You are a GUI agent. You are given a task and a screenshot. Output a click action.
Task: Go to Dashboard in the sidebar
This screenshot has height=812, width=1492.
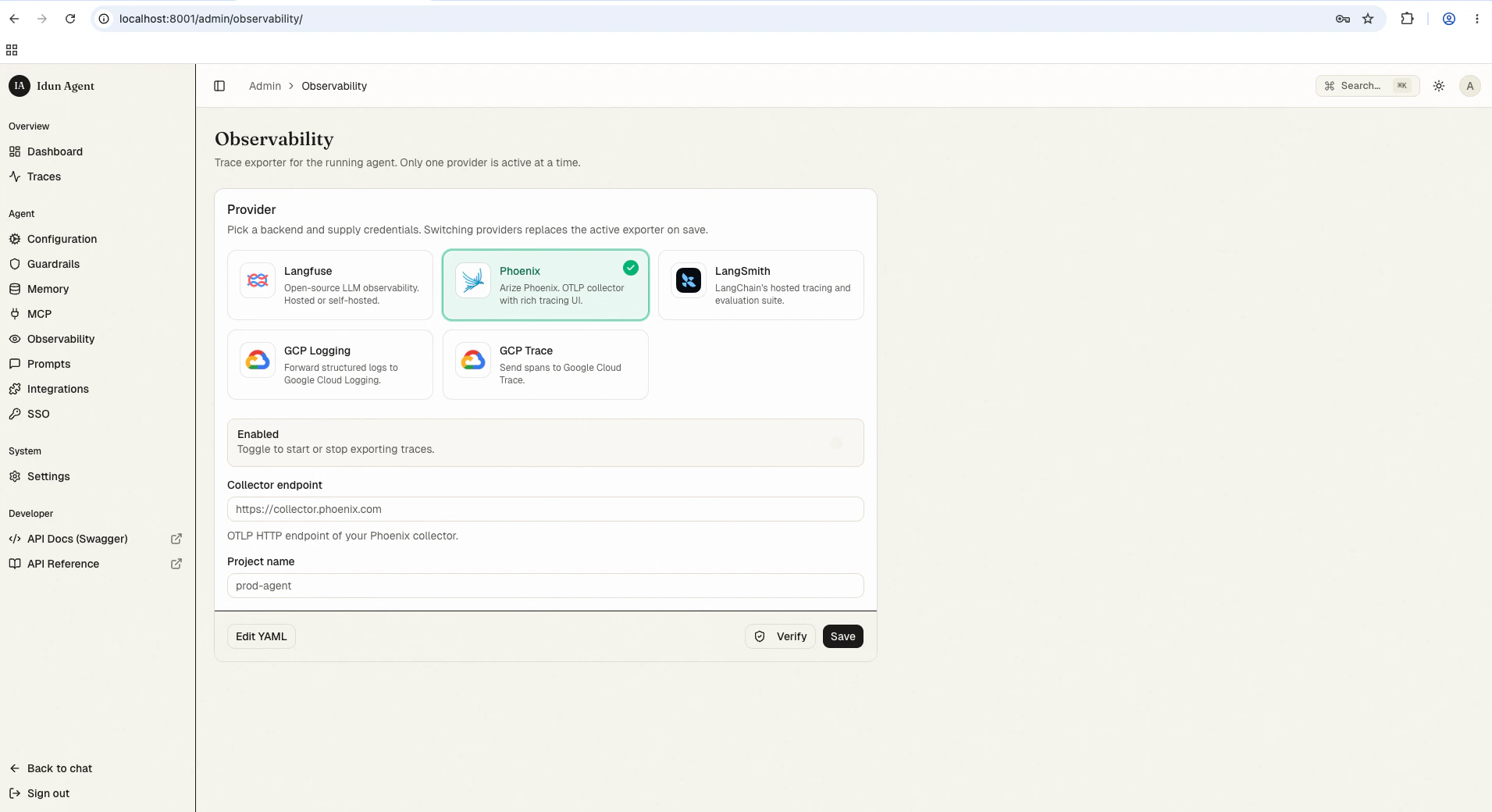click(x=97, y=151)
